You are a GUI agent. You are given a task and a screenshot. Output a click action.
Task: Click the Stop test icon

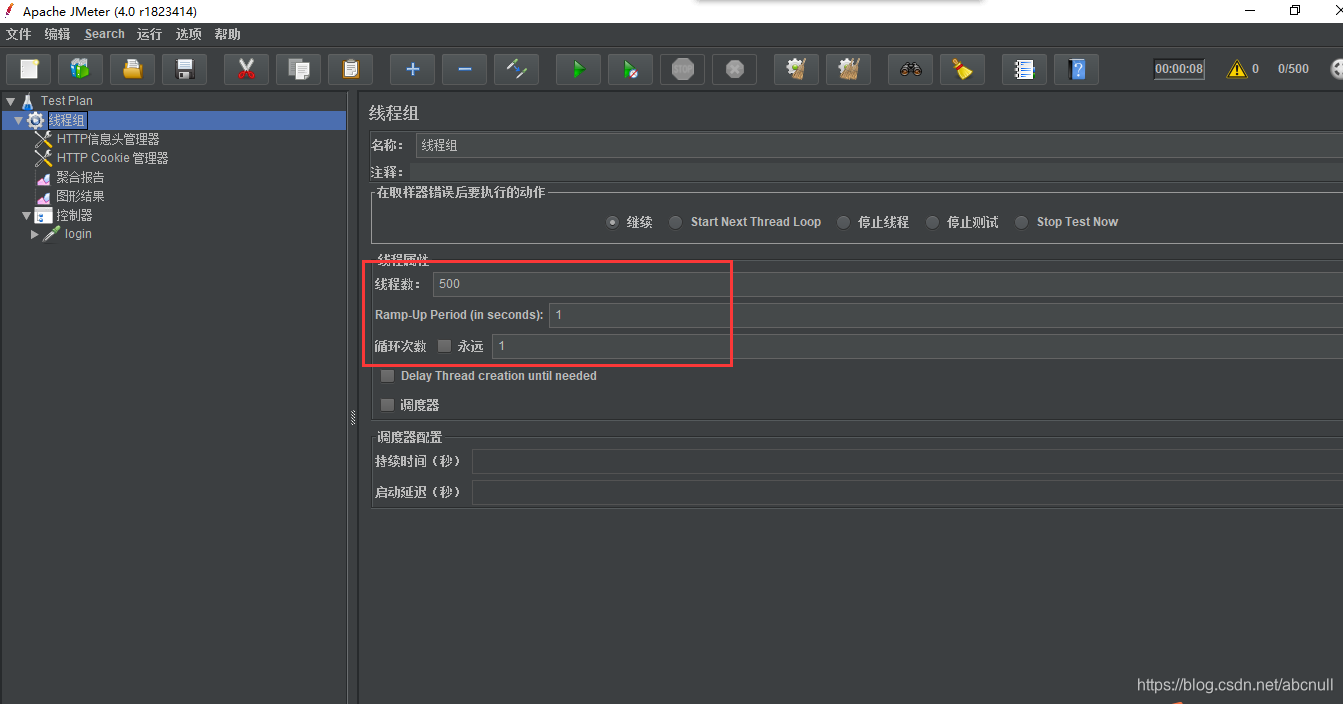coord(682,69)
